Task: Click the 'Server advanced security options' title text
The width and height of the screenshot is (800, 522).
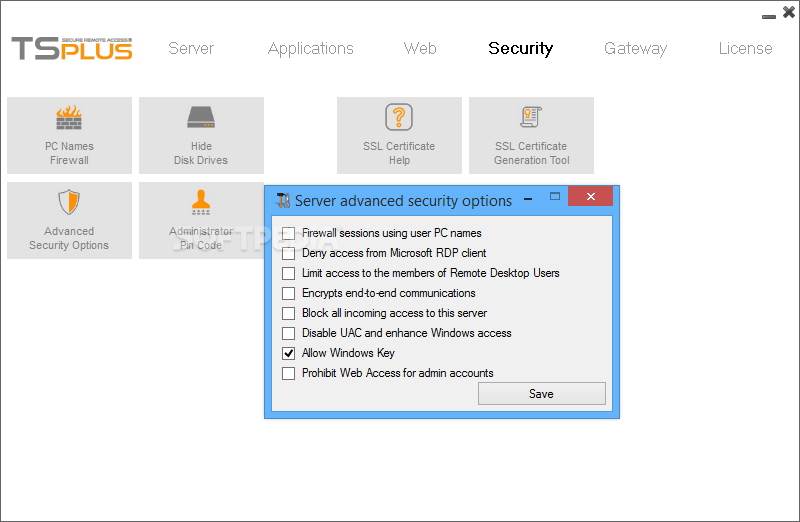Action: (x=403, y=201)
